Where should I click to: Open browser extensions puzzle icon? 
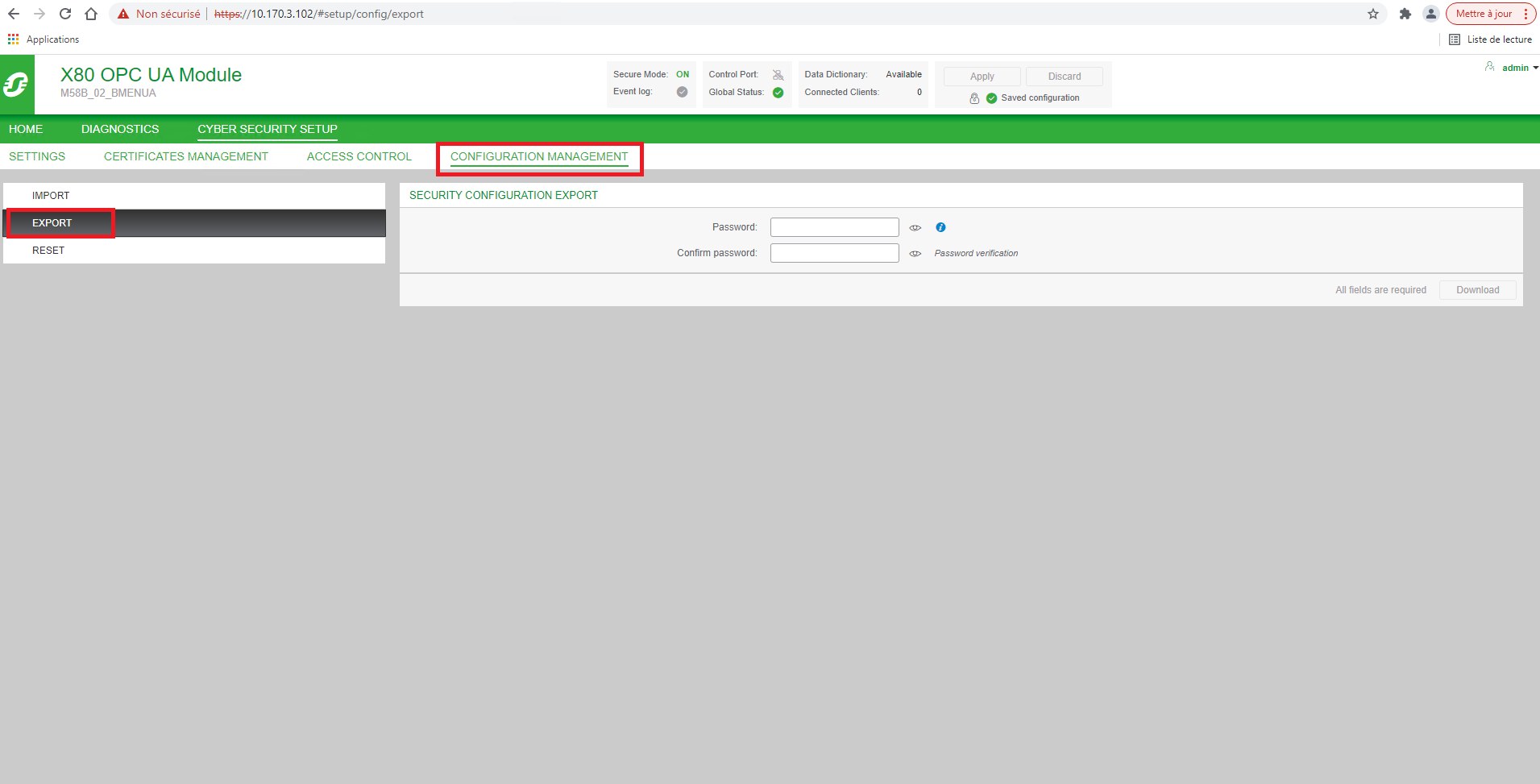point(1405,14)
